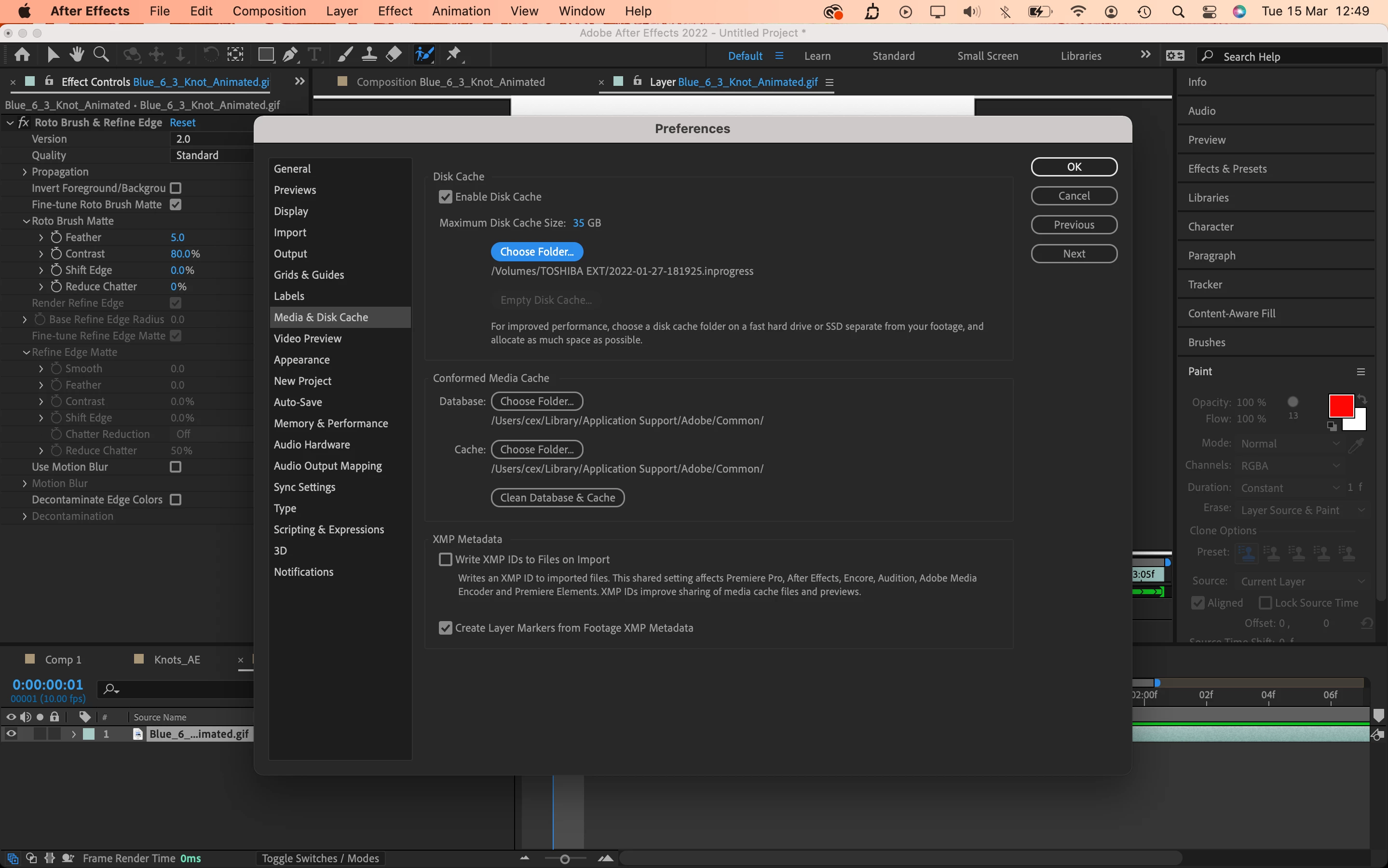This screenshot has height=868, width=1388.
Task: Open Memory & Performance preferences
Action: pos(331,423)
